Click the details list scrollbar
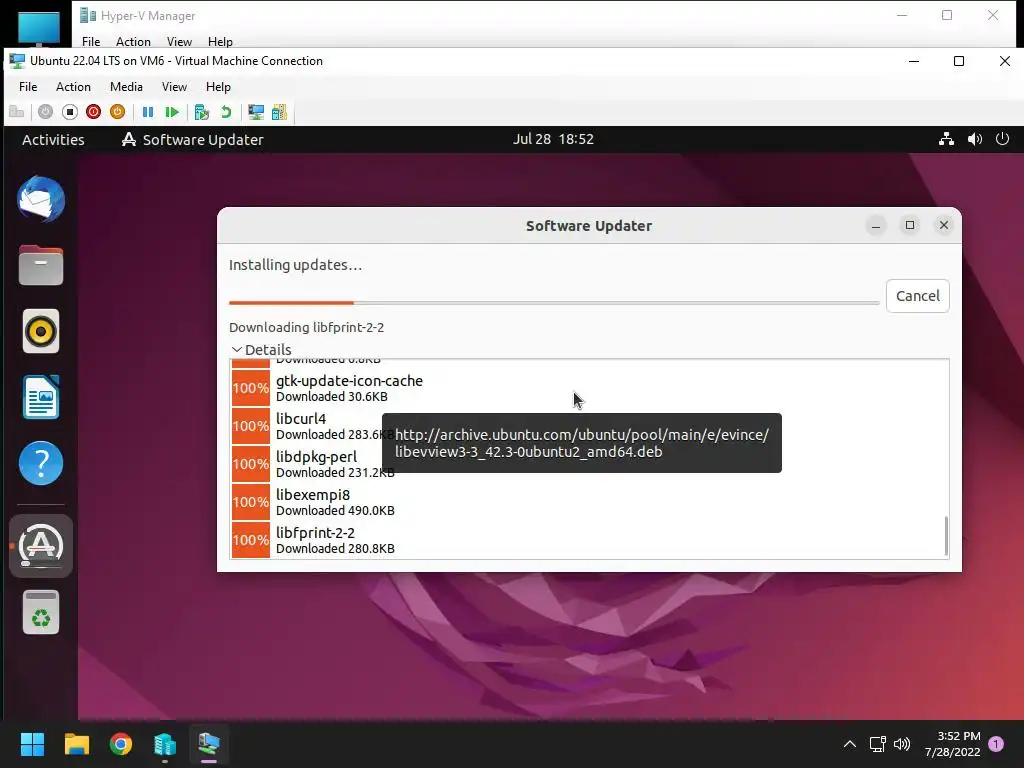1024x768 pixels. 946,536
